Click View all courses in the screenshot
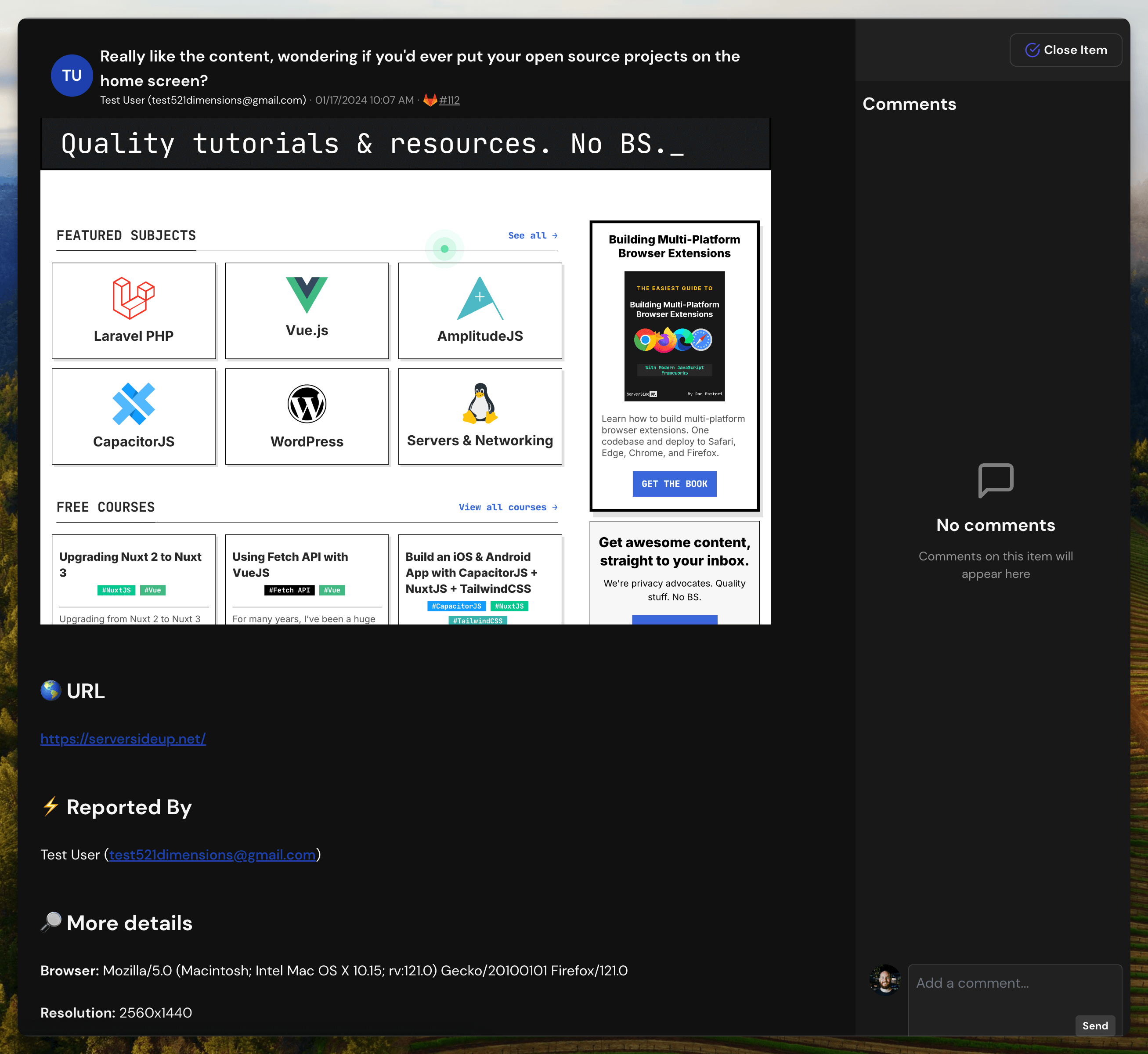Viewport: 1148px width, 1054px height. pos(508,507)
